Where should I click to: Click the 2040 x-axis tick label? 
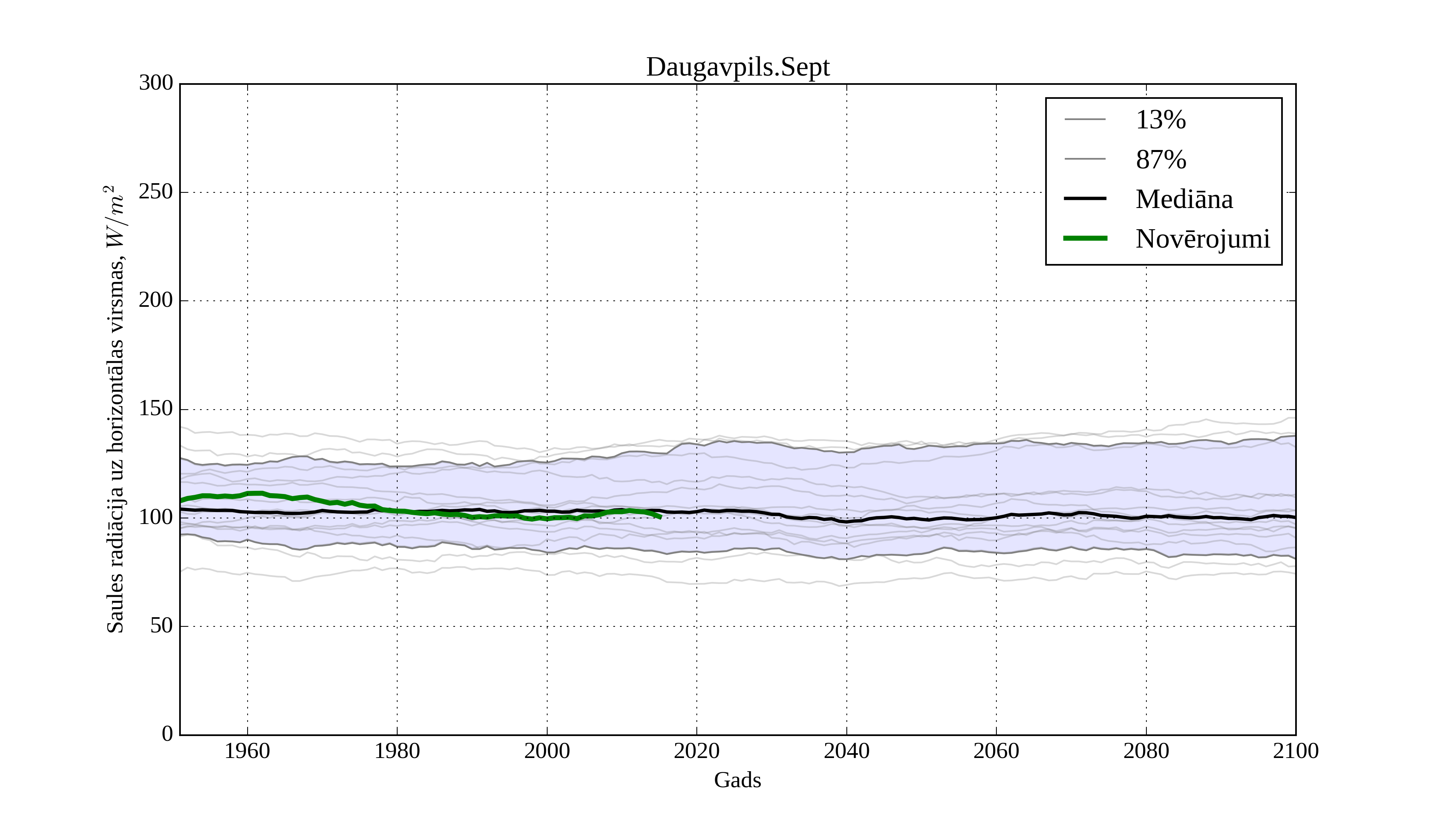point(846,751)
